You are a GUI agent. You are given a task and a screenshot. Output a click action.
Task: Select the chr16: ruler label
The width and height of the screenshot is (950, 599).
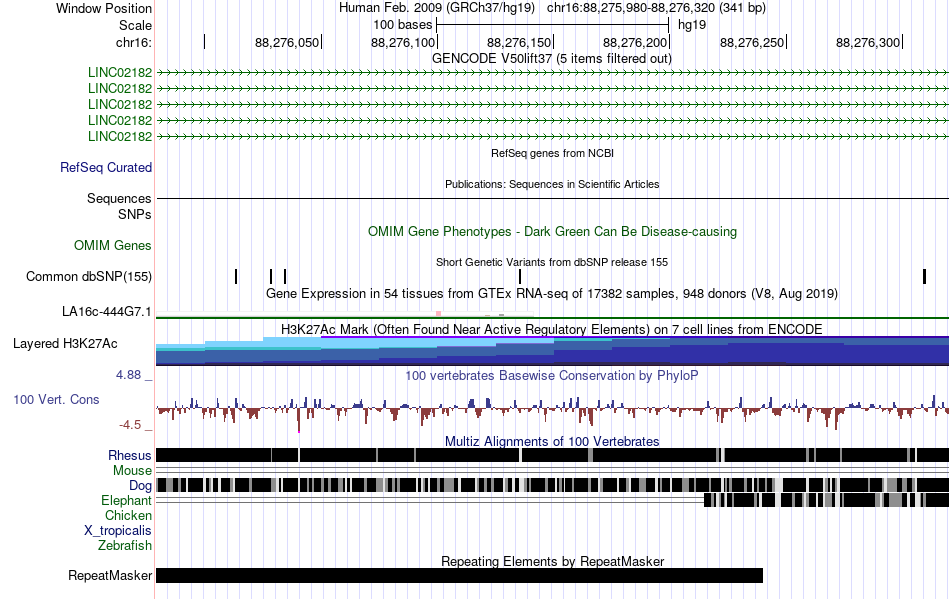(134, 42)
